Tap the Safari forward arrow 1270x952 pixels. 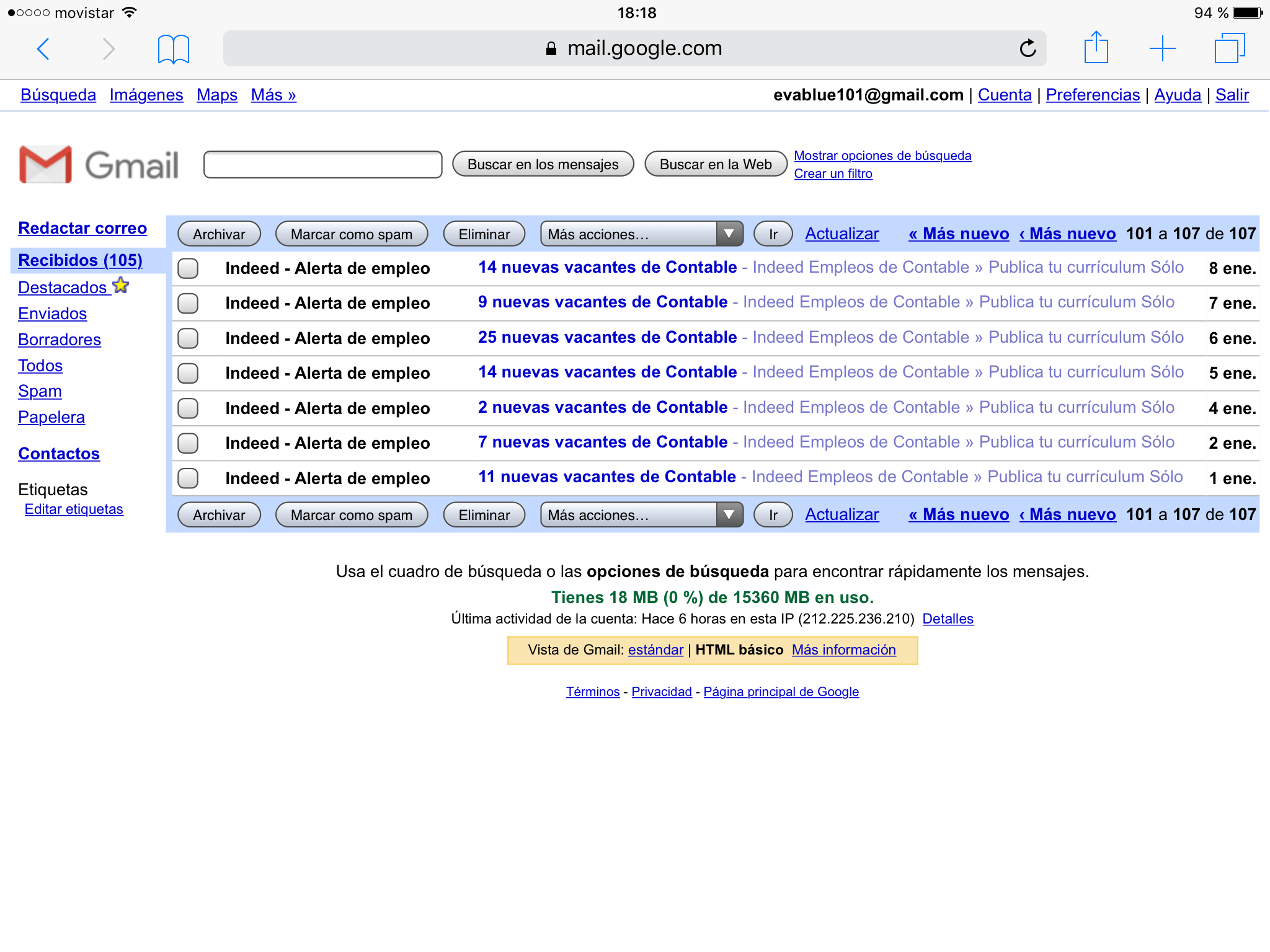[x=109, y=49]
